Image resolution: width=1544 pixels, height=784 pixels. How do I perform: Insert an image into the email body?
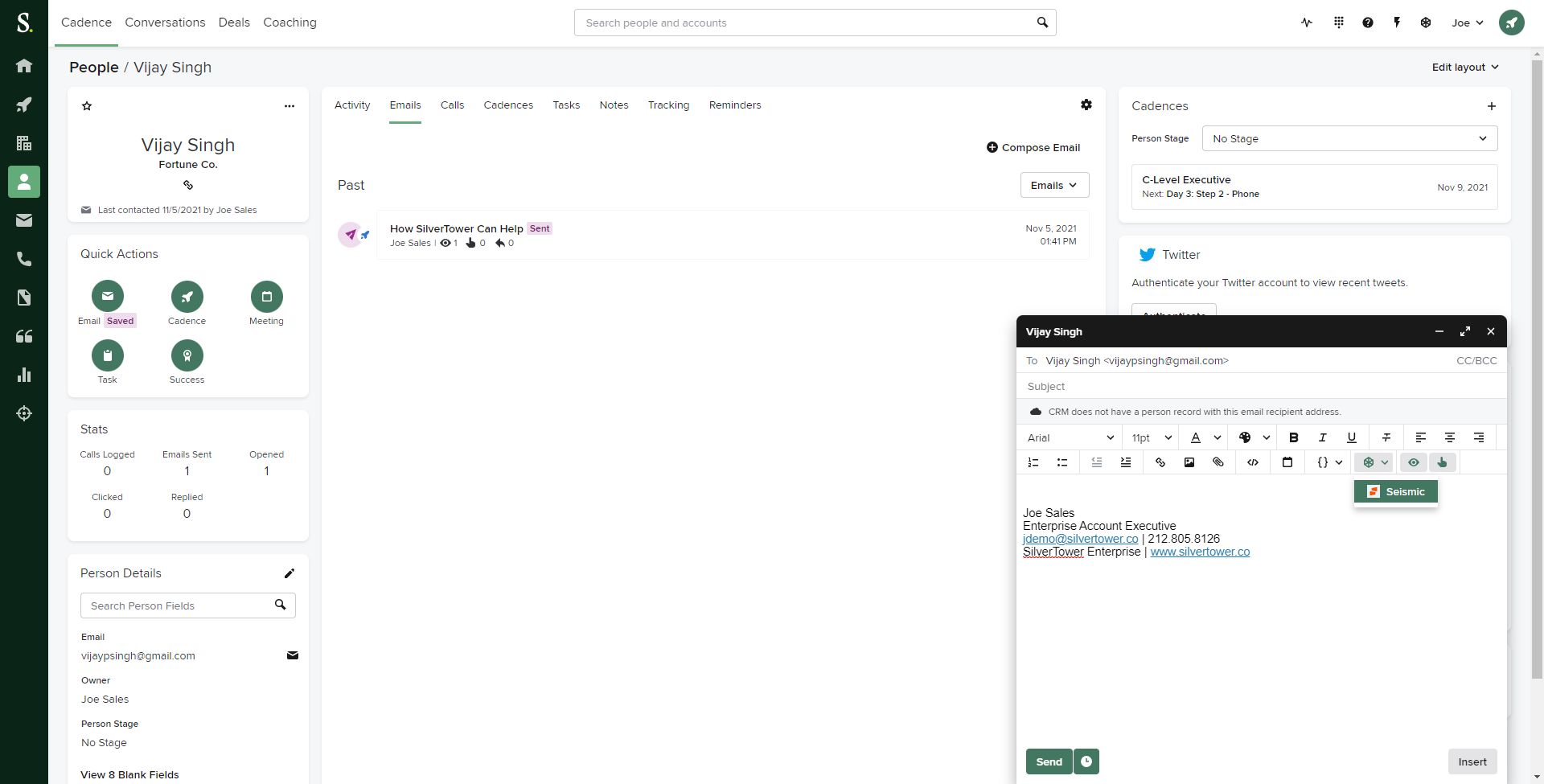click(x=1189, y=462)
